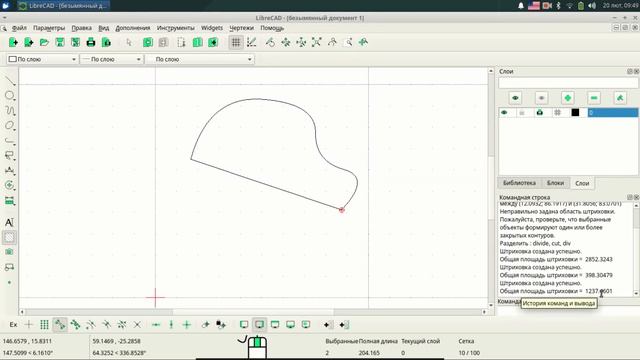Click the canvas horizontal scrollbar

click(x=253, y=312)
